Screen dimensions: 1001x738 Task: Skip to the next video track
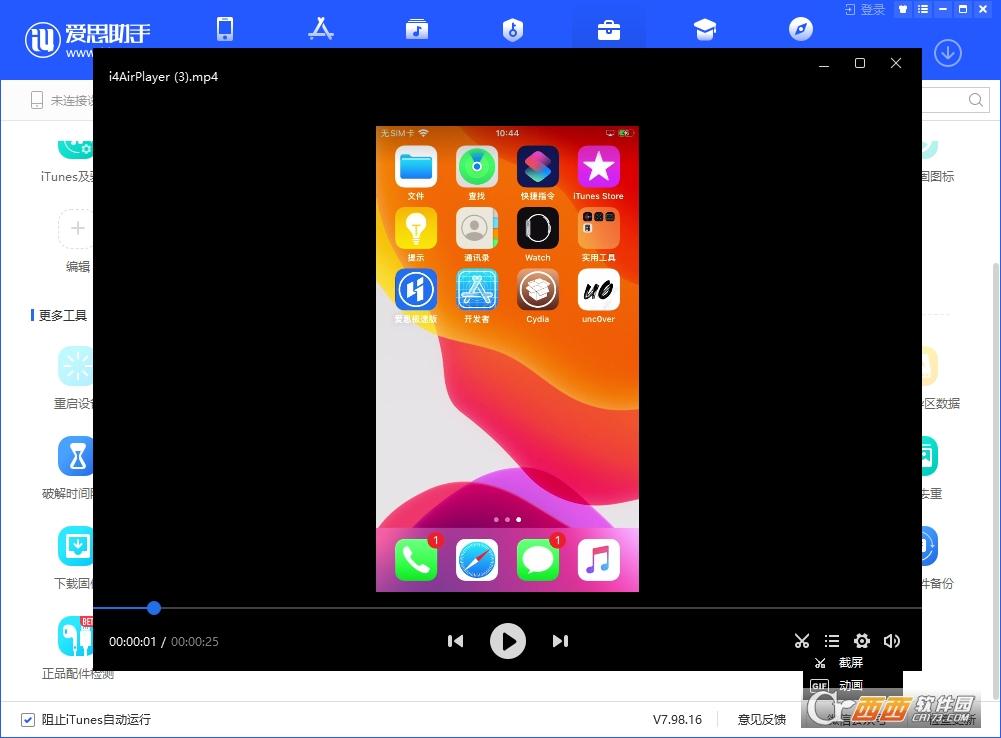point(560,641)
